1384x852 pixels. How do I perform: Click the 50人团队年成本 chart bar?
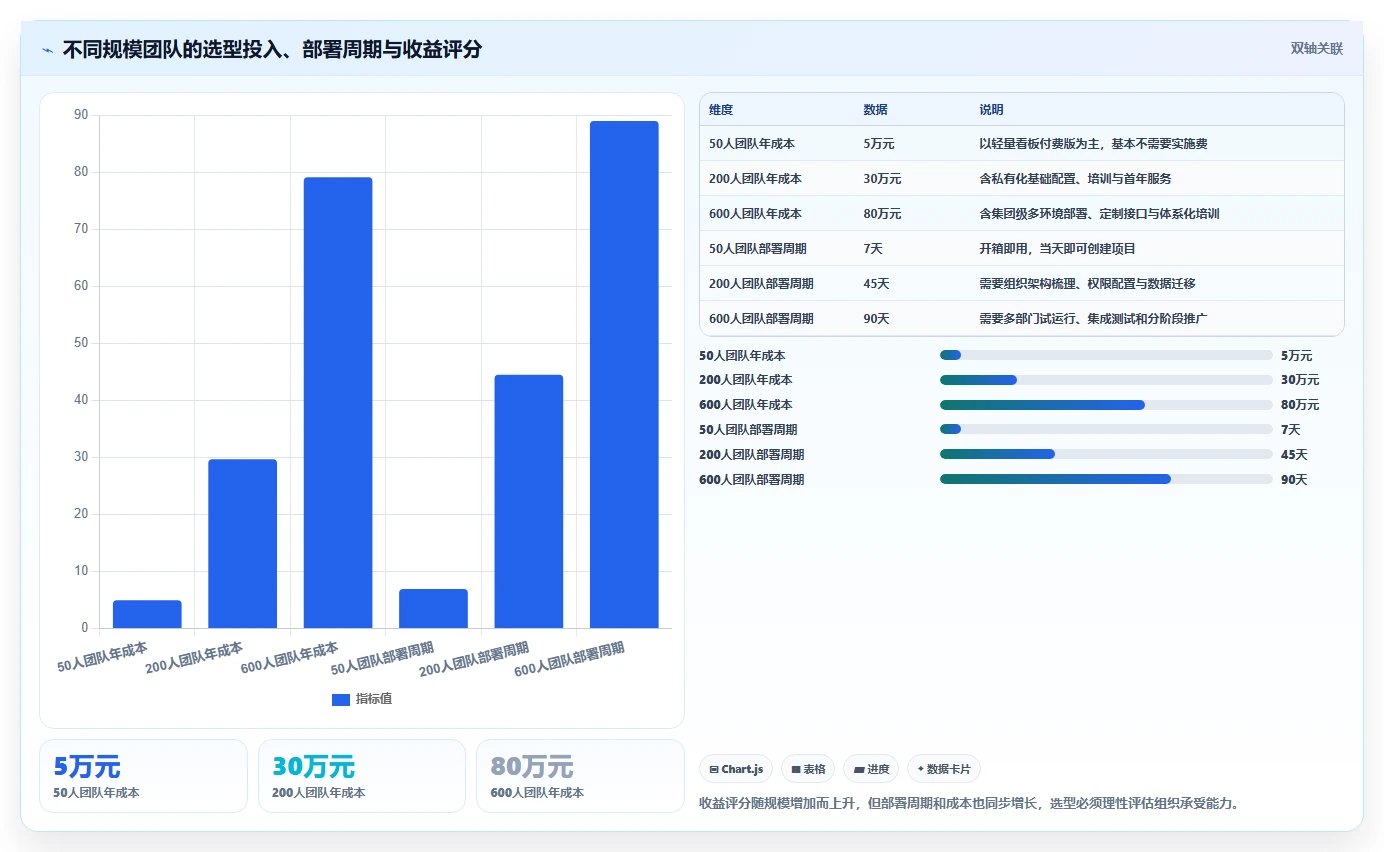click(147, 614)
